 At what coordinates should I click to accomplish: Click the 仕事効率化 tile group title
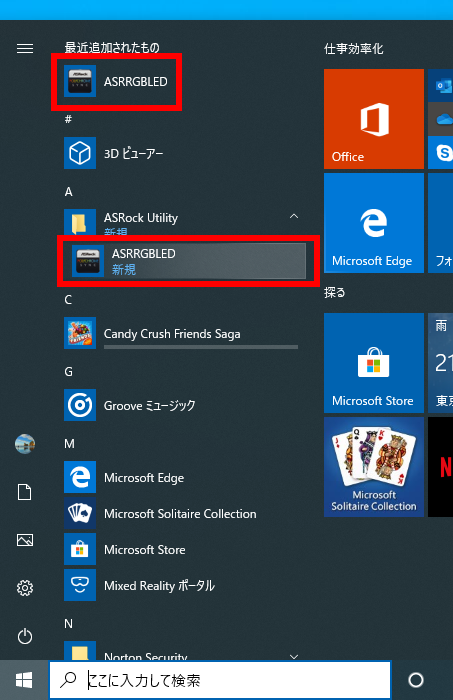tap(353, 48)
